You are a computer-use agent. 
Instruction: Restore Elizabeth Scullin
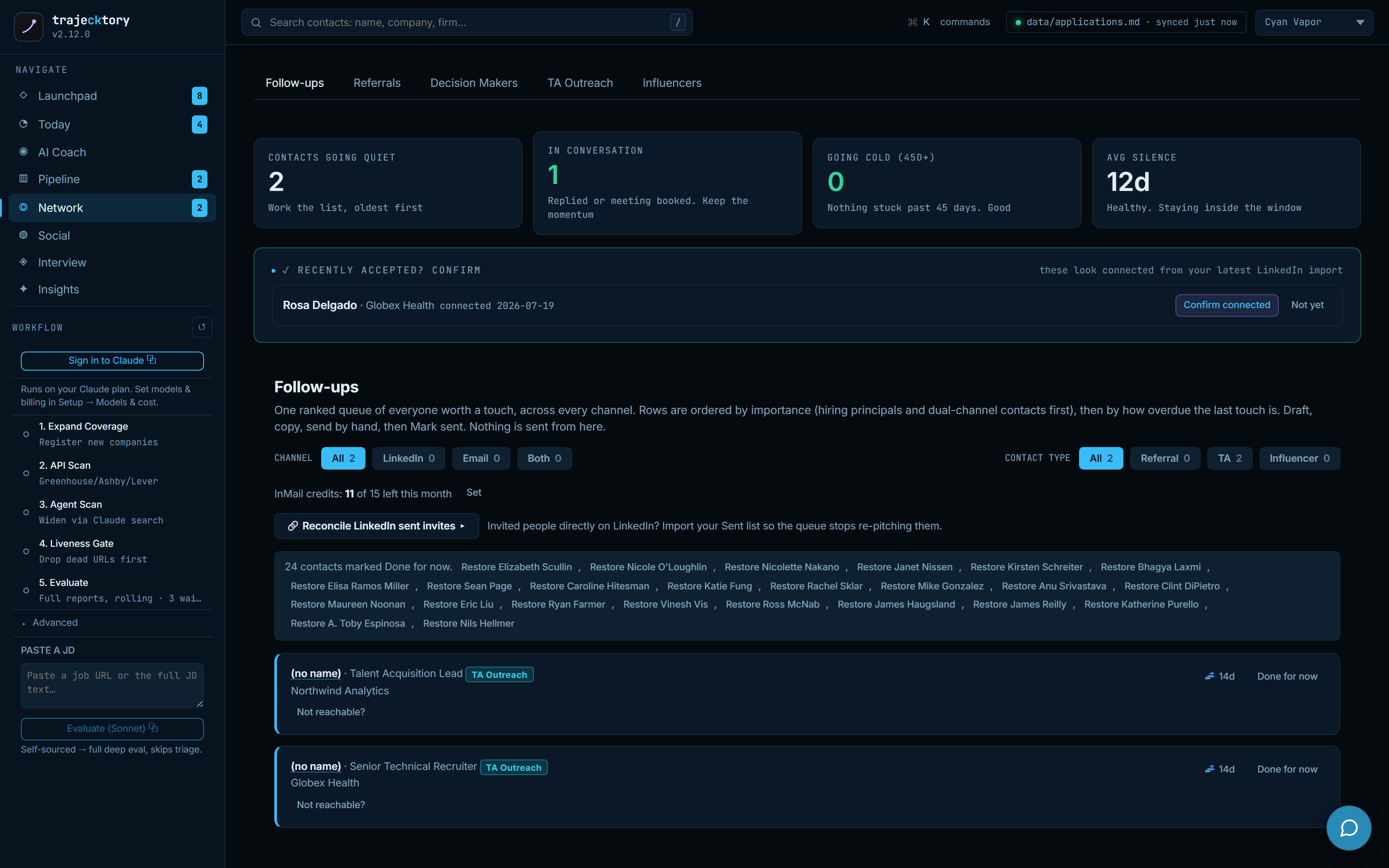(516, 567)
